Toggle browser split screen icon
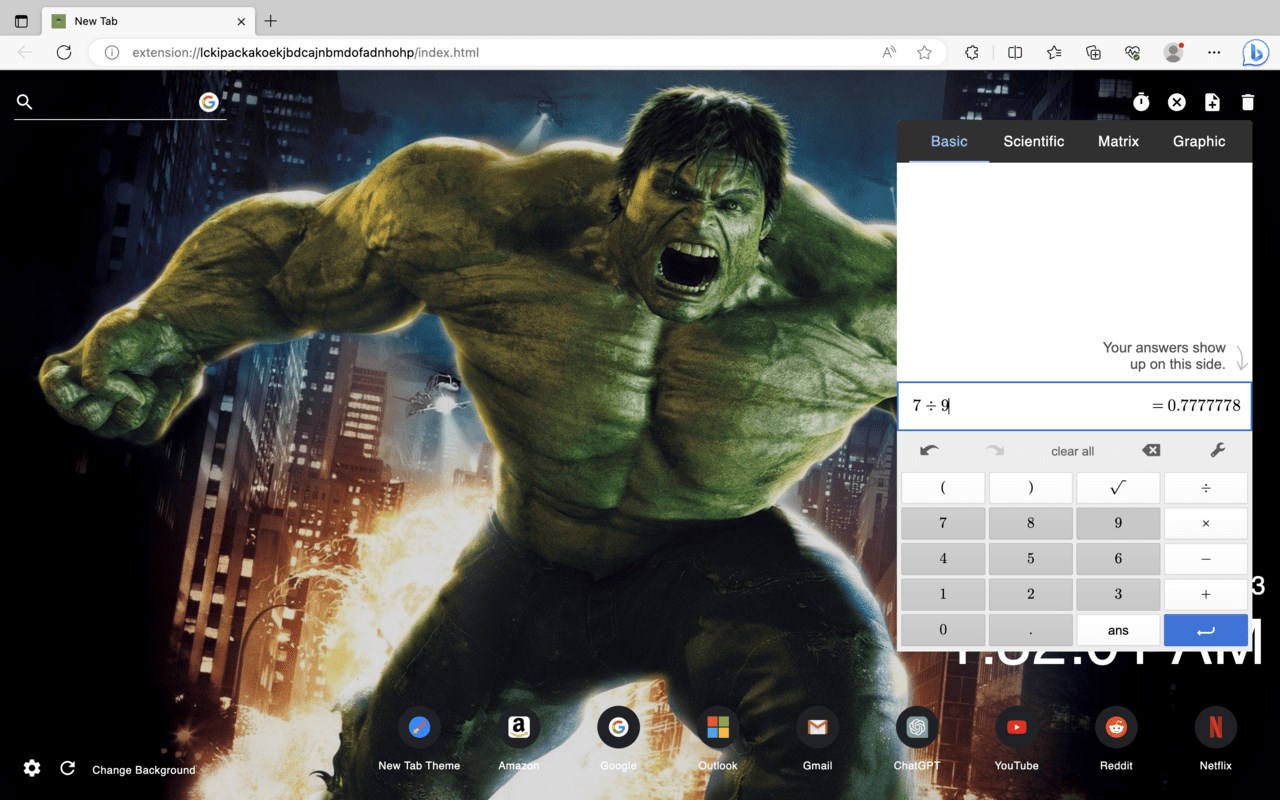The image size is (1280, 800). pos(1015,52)
